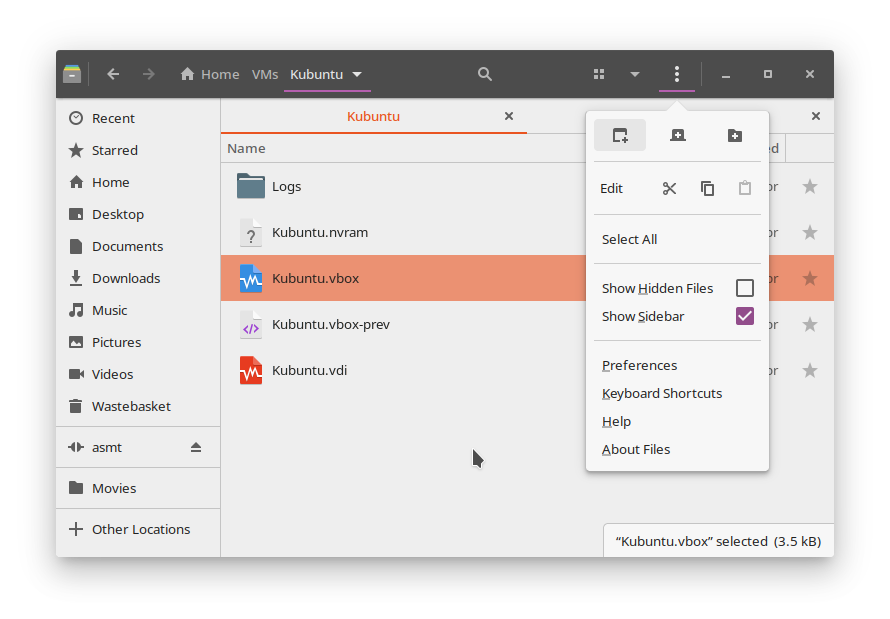
Task: Open view options dropdown arrow
Action: point(635,74)
